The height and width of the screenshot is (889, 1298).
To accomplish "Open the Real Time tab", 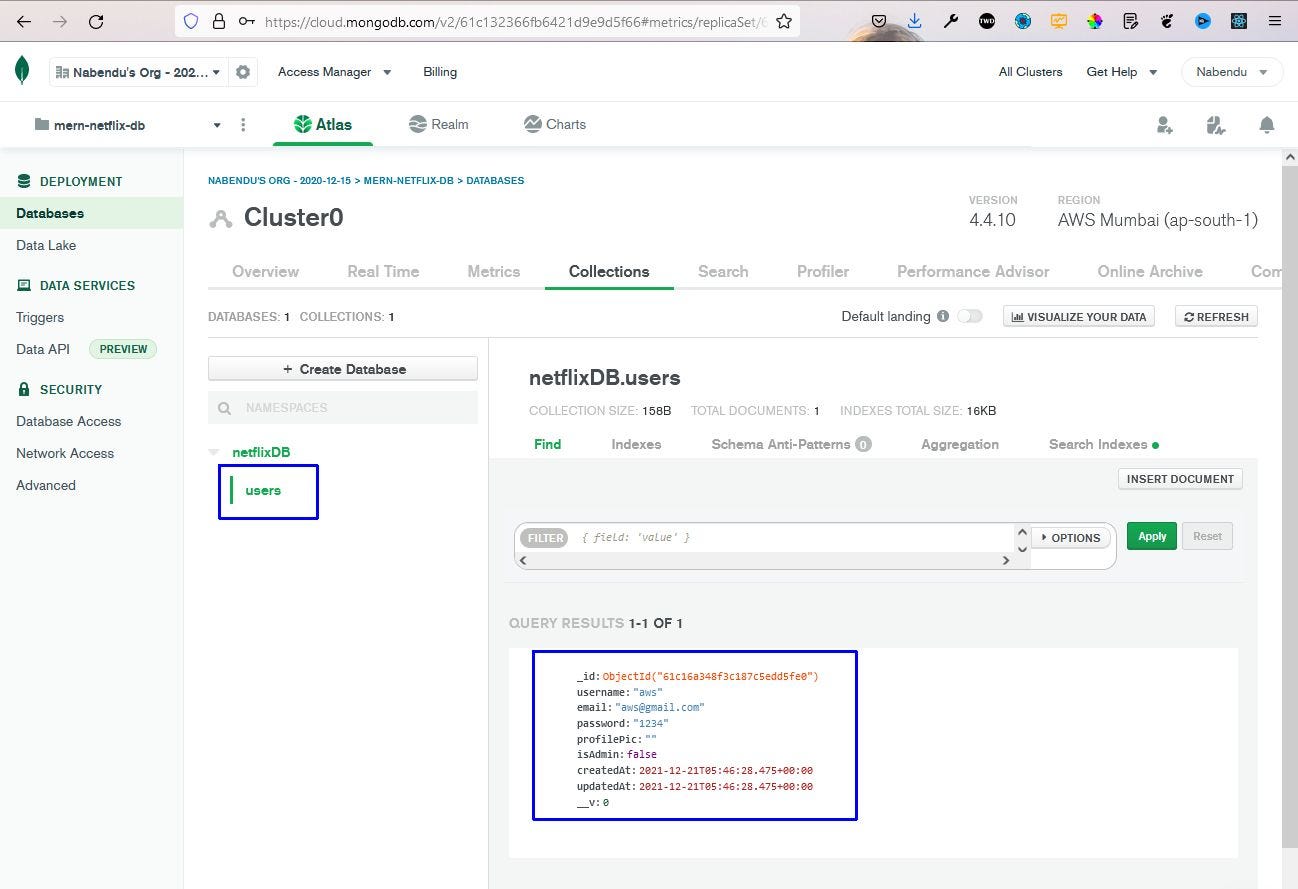I will [x=383, y=271].
